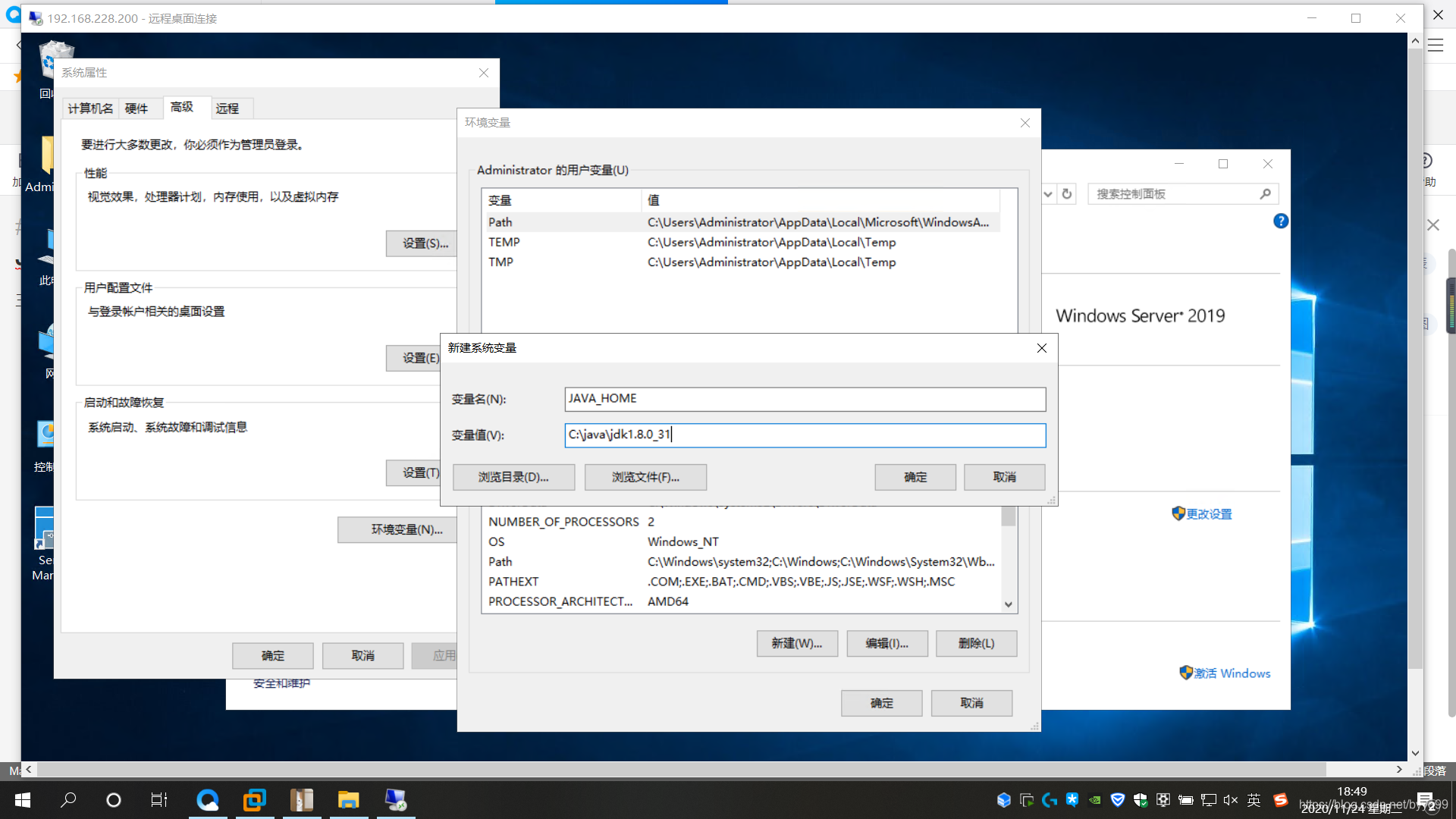Click the network monitor tray icon
The width and height of the screenshot is (1456, 819).
point(1209,800)
